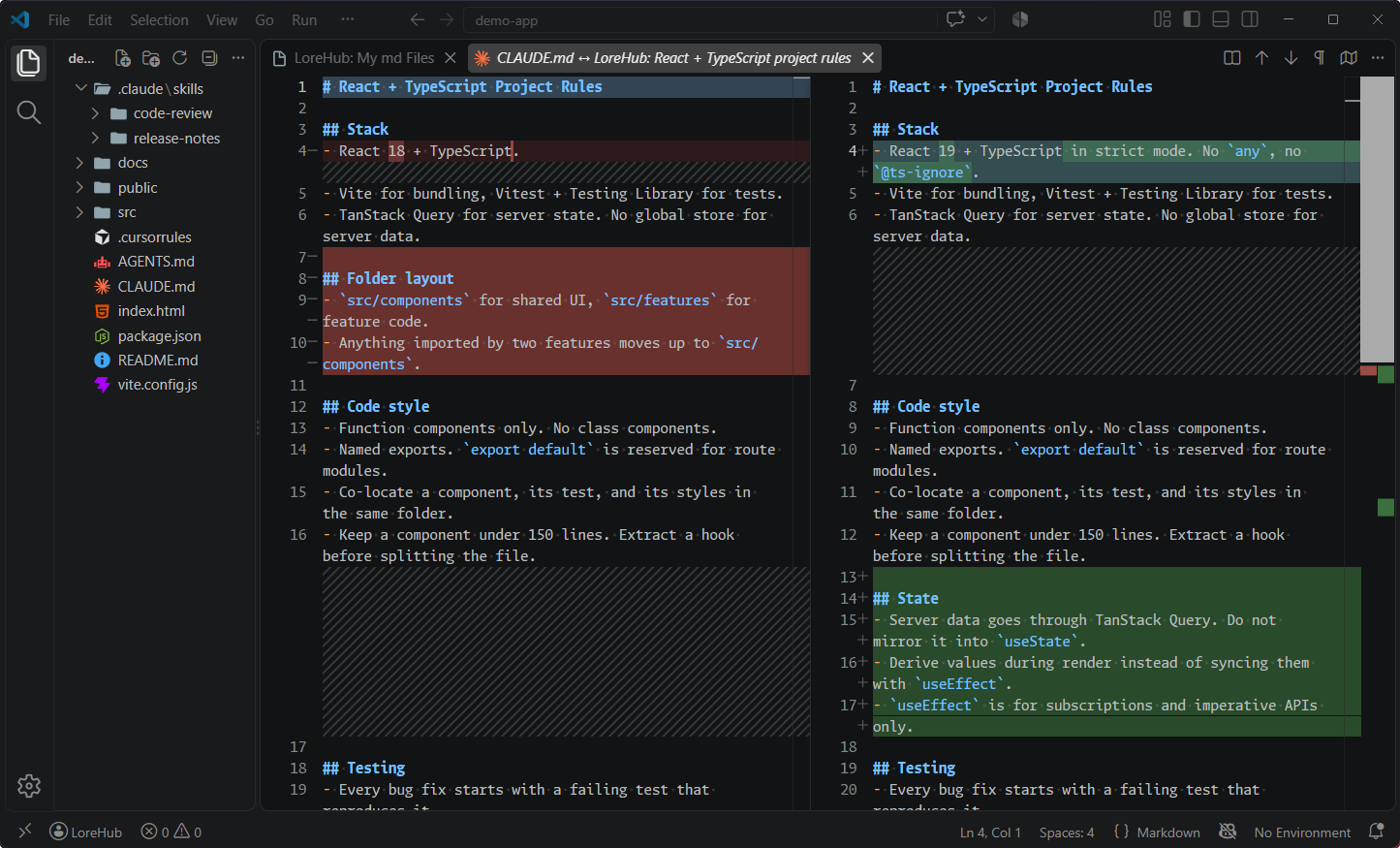1400x848 pixels.
Task: Click the Ln 4, Col 1 cursor position
Action: coord(990,832)
